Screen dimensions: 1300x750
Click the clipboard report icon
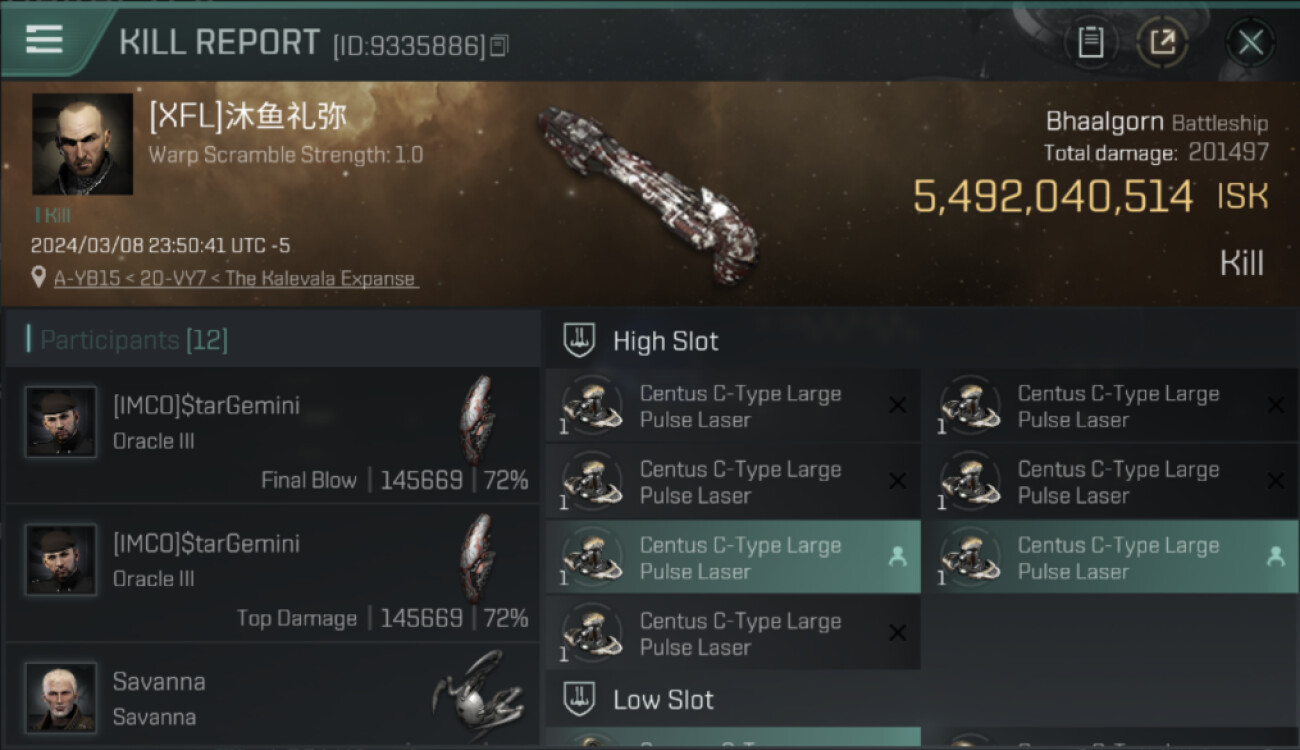pyautogui.click(x=1090, y=43)
